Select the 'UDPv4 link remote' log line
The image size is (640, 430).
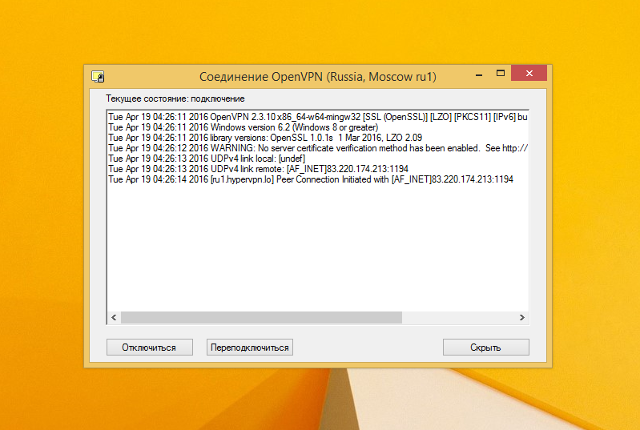pos(258,169)
